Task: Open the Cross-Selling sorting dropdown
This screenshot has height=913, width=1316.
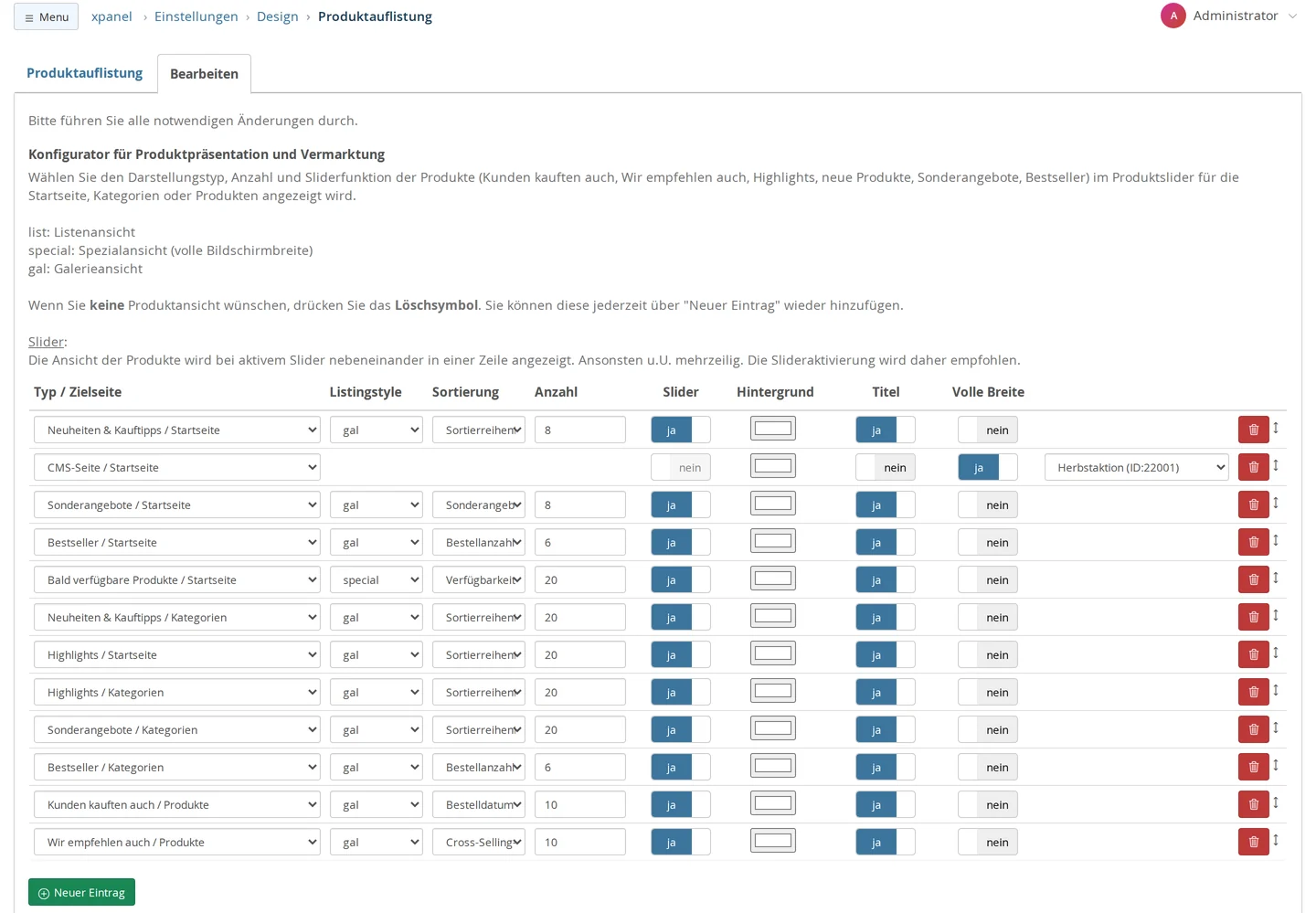Action: pyautogui.click(x=479, y=842)
